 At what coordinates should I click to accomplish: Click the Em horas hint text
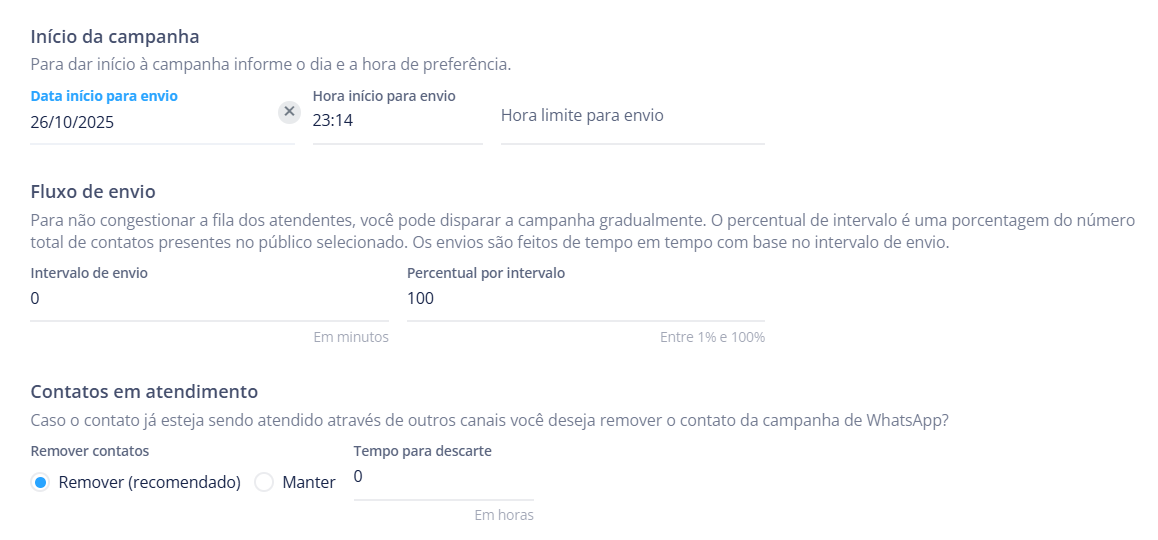click(503, 515)
